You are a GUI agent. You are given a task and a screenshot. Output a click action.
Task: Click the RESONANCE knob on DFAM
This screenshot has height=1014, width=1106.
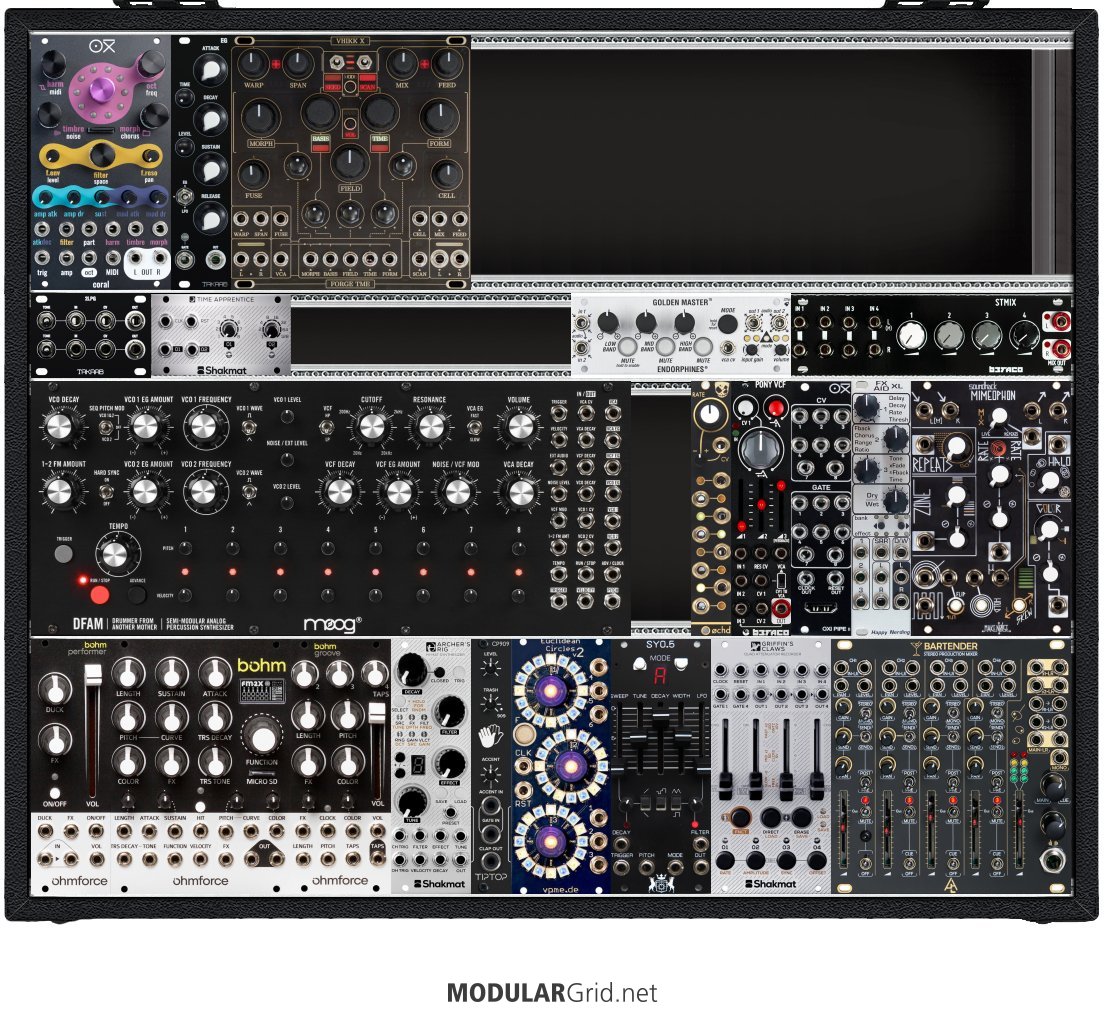(x=431, y=426)
